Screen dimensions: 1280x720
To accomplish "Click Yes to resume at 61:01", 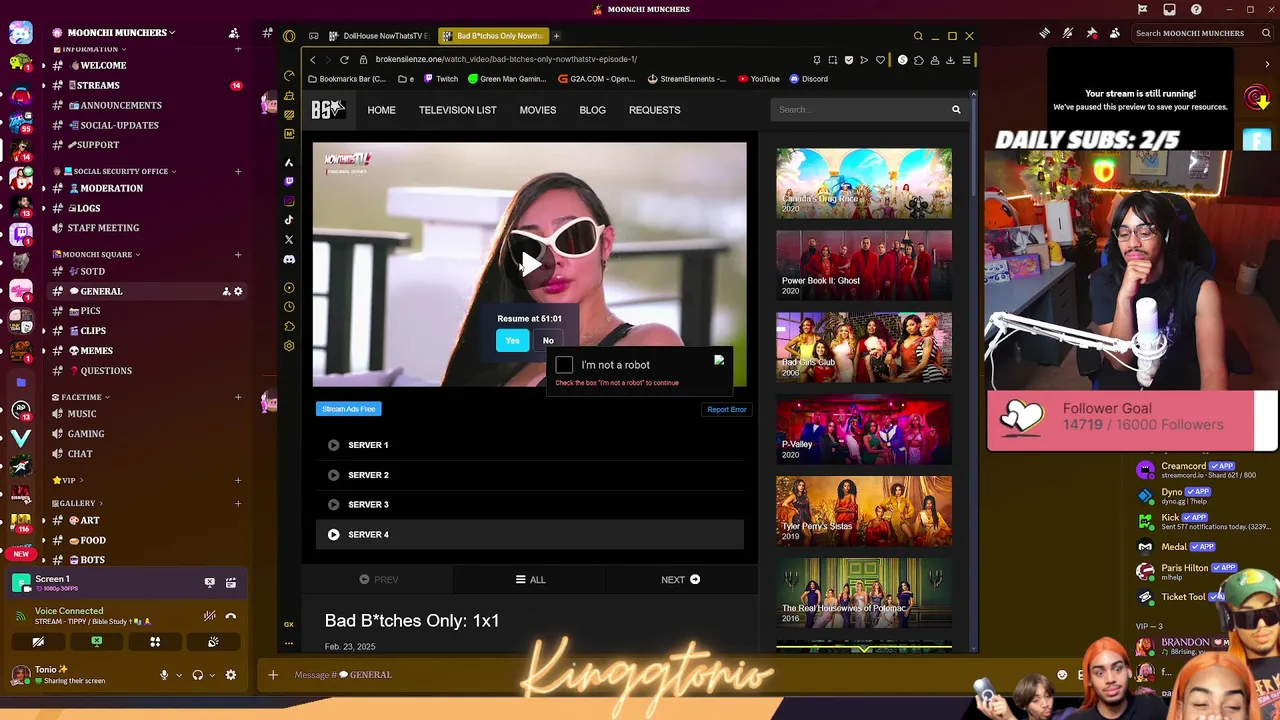I will coord(512,341).
